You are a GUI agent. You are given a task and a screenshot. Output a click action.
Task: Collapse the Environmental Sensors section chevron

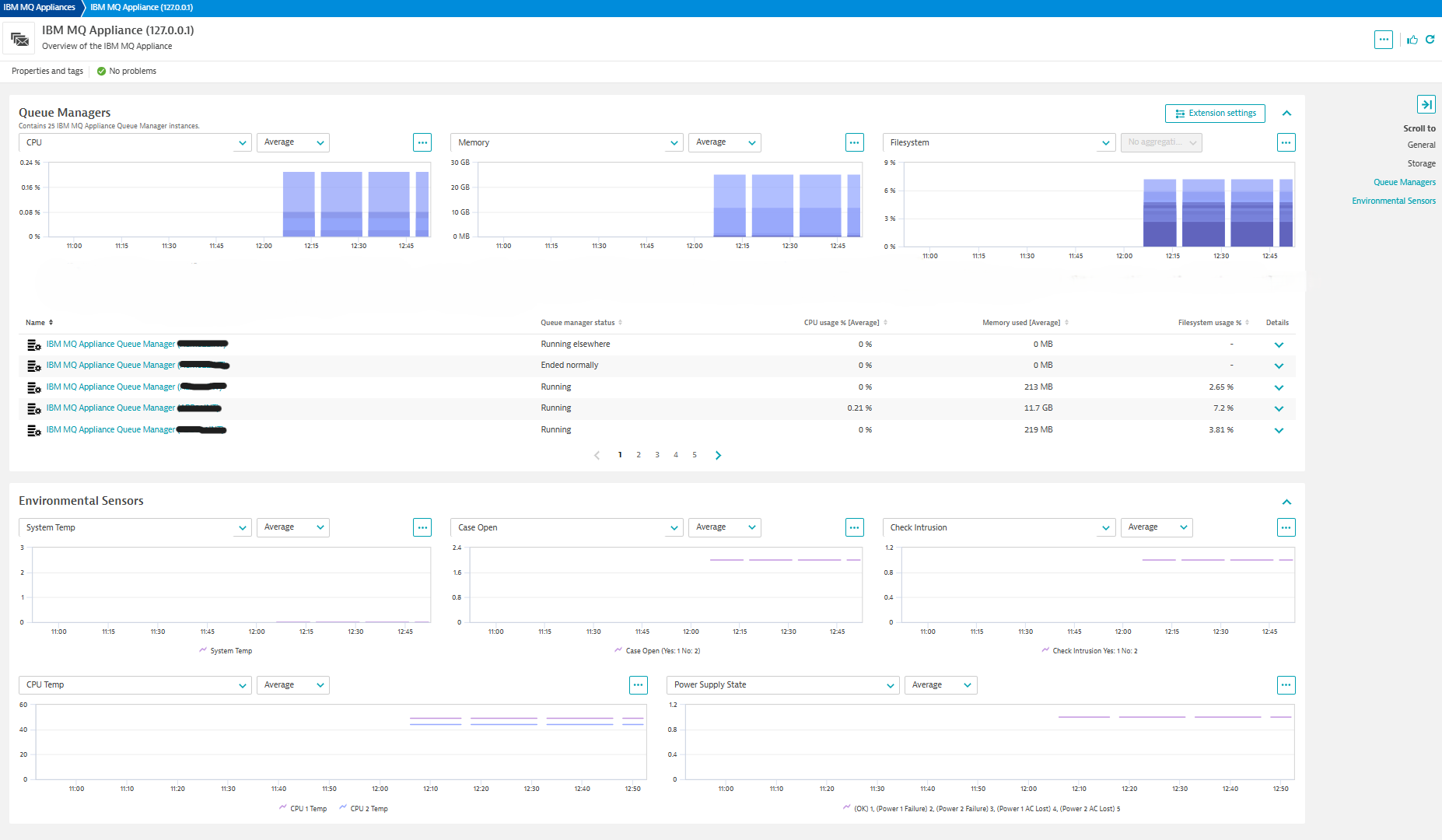tap(1287, 502)
